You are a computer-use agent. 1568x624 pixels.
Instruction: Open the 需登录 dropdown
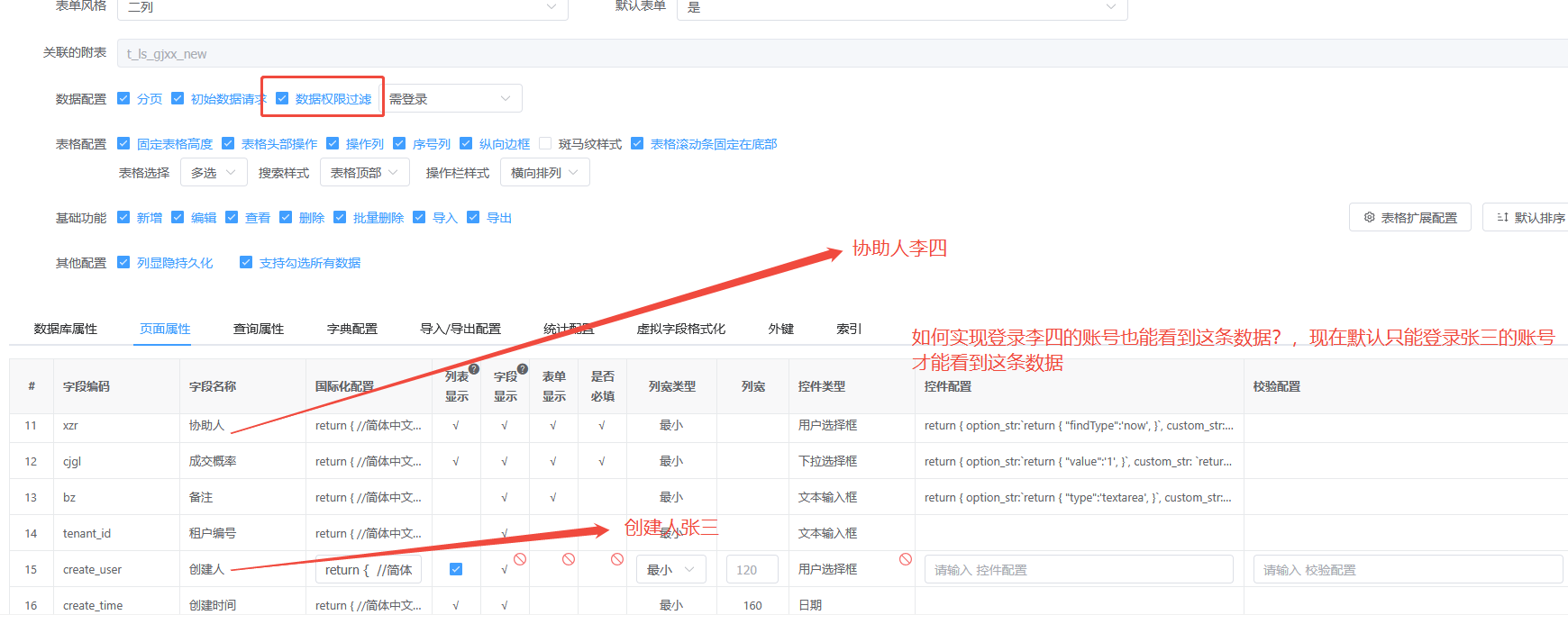click(453, 99)
